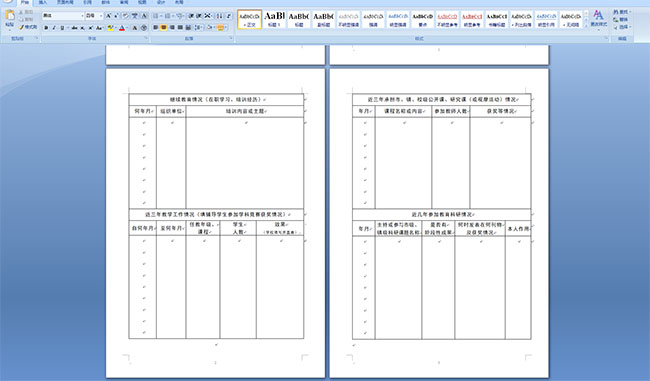Image resolution: width=650 pixels, height=381 pixels.
Task: Apply the Heading 1 style
Action: (x=274, y=19)
